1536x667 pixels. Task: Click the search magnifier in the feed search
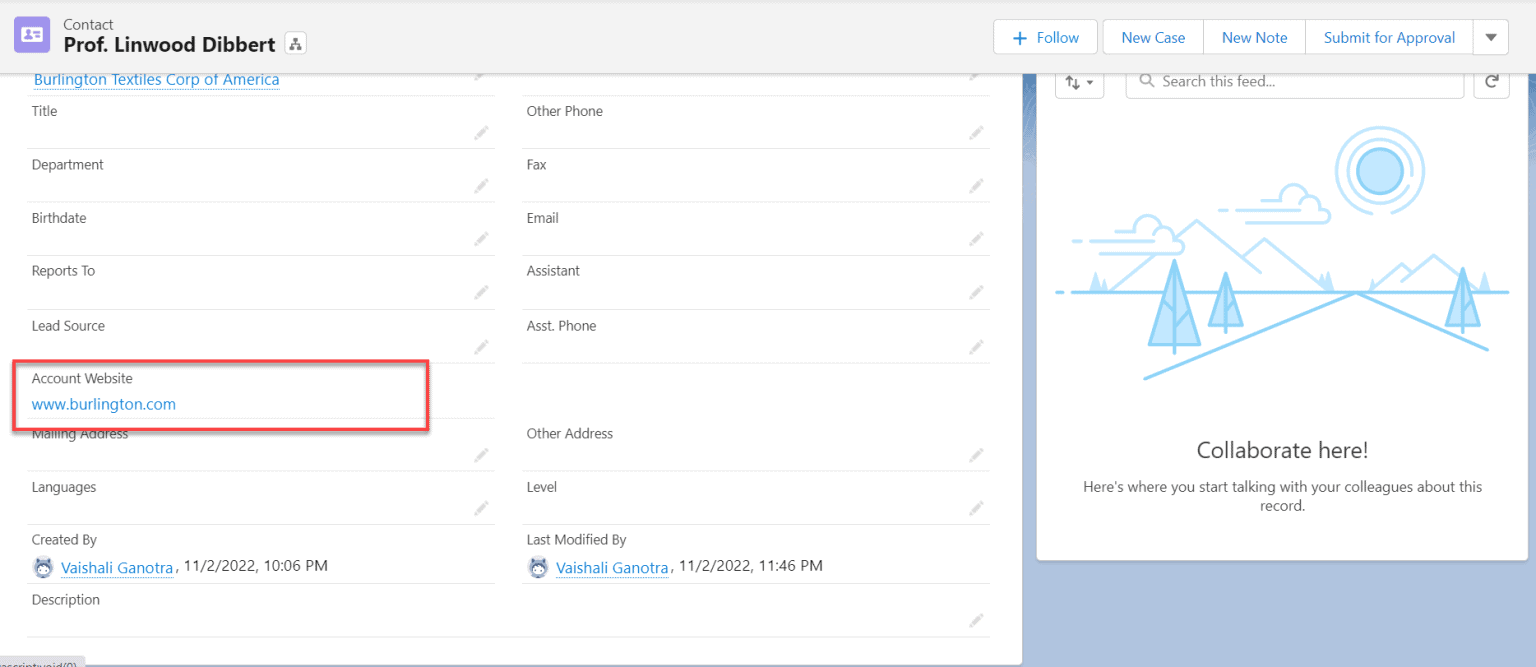point(1146,81)
